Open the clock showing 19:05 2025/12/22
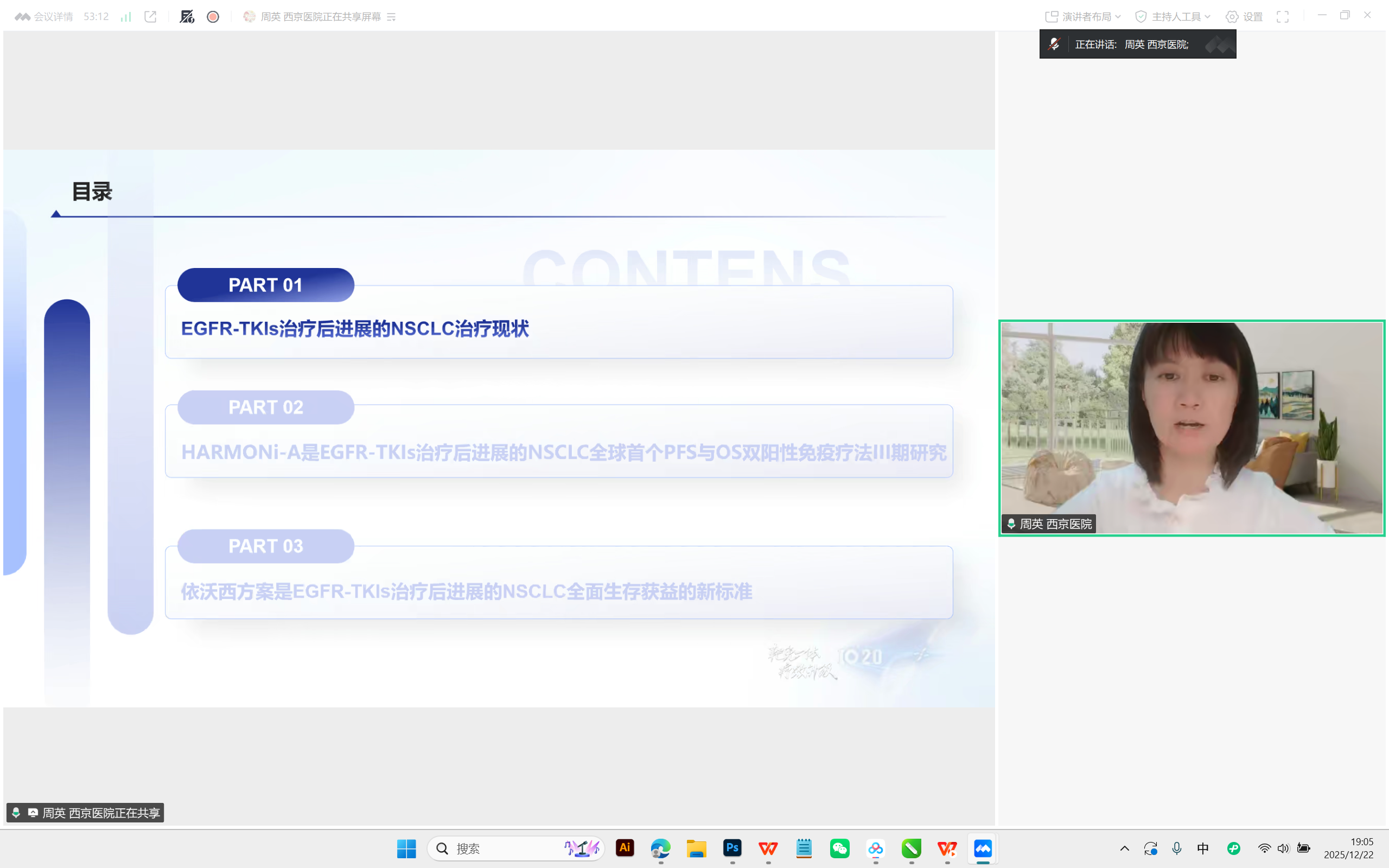The height and width of the screenshot is (868, 1389). click(1349, 848)
